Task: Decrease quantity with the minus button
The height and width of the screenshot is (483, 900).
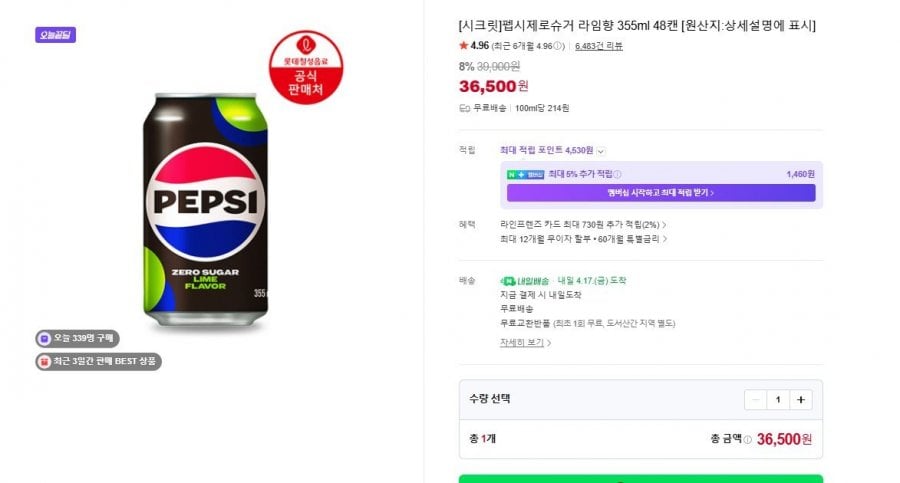Action: [x=756, y=399]
